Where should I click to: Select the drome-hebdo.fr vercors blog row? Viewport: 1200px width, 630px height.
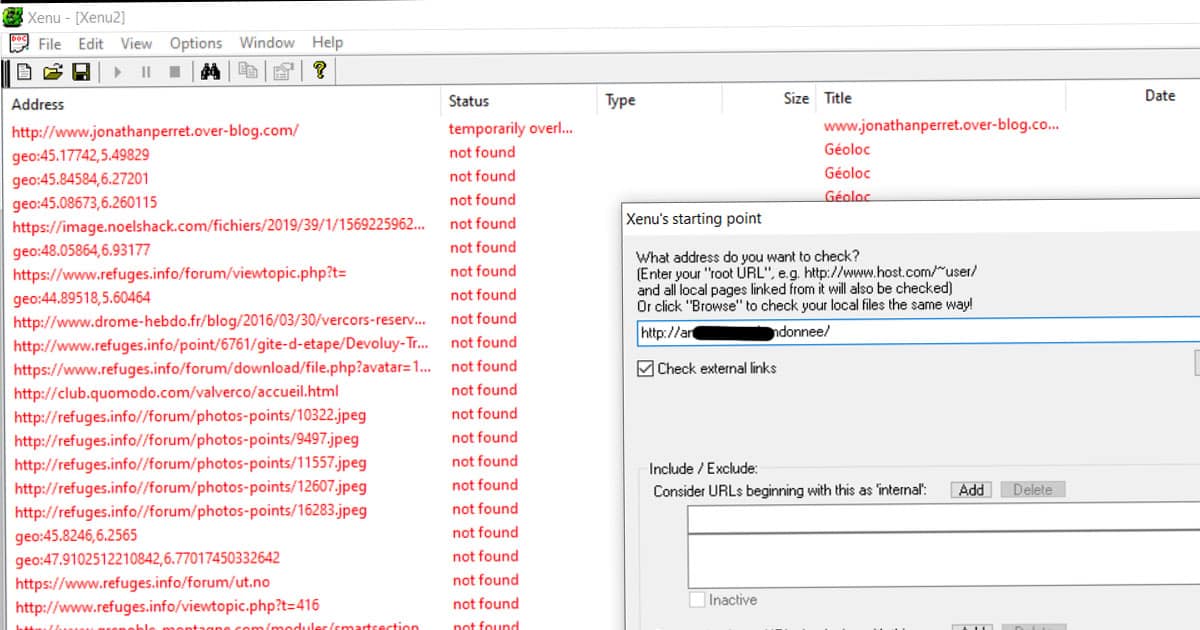(220, 321)
